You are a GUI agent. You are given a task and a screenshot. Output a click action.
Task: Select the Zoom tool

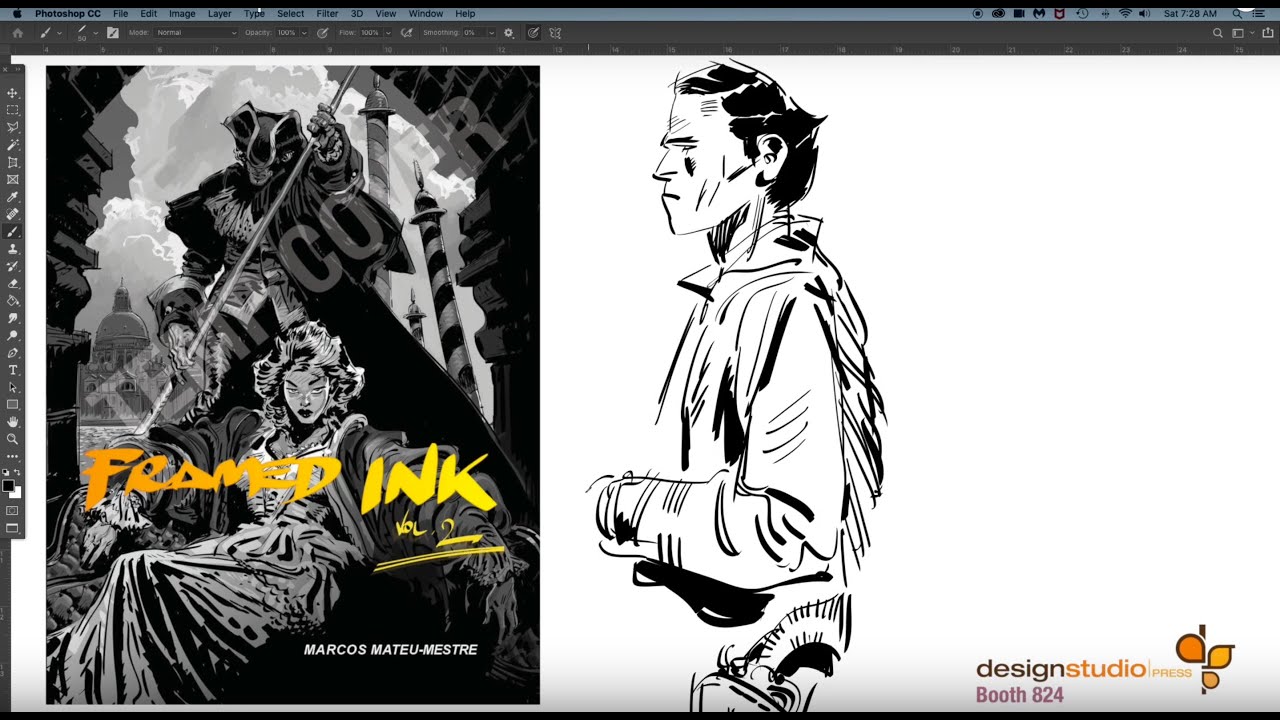(13, 439)
